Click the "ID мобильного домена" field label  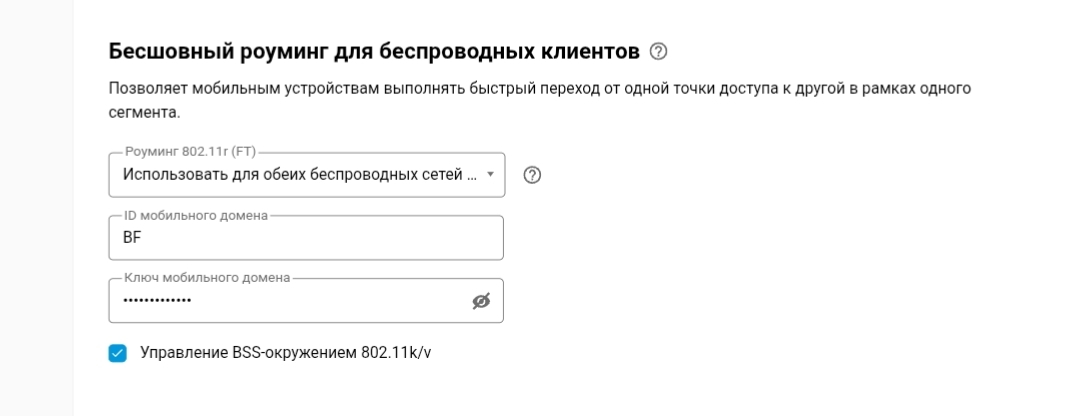point(195,217)
